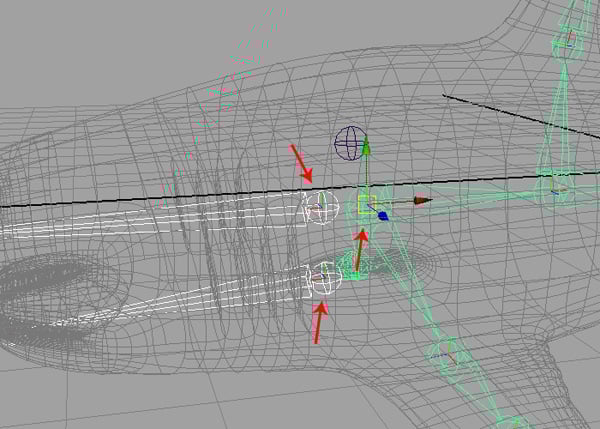600x429 pixels.
Task: Grab the green Y-axis arrow of move gizmo
Action: (366, 147)
